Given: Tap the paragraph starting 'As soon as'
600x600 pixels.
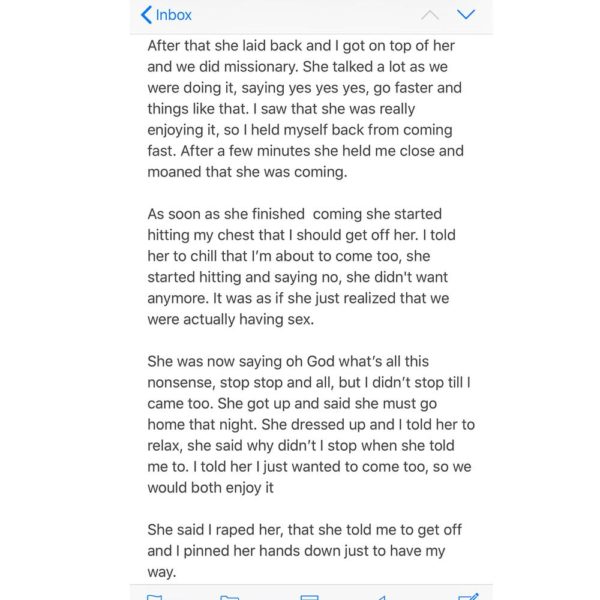Looking at the screenshot, I should pos(302,266).
